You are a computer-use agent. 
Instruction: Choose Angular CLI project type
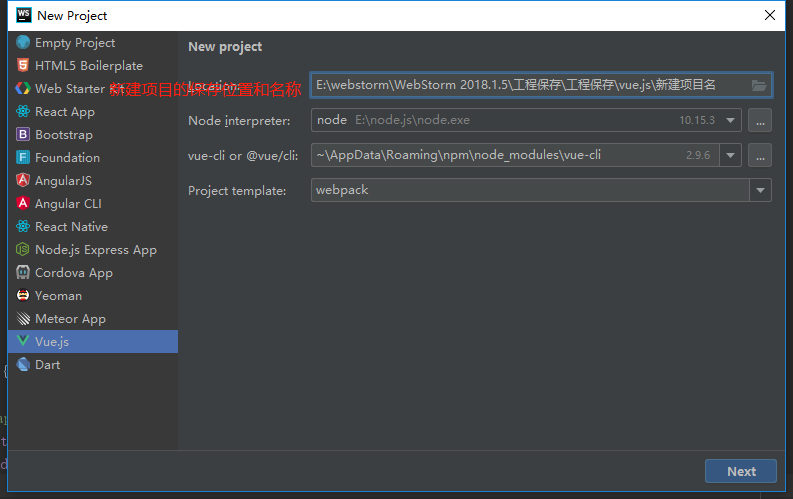93,204
